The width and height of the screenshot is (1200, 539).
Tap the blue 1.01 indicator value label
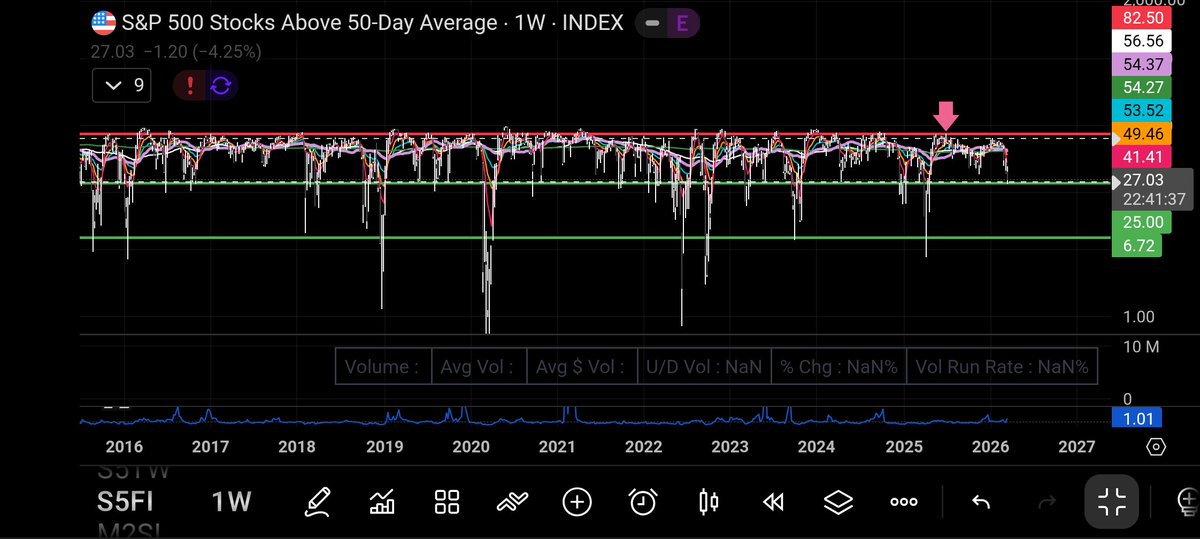1137,417
